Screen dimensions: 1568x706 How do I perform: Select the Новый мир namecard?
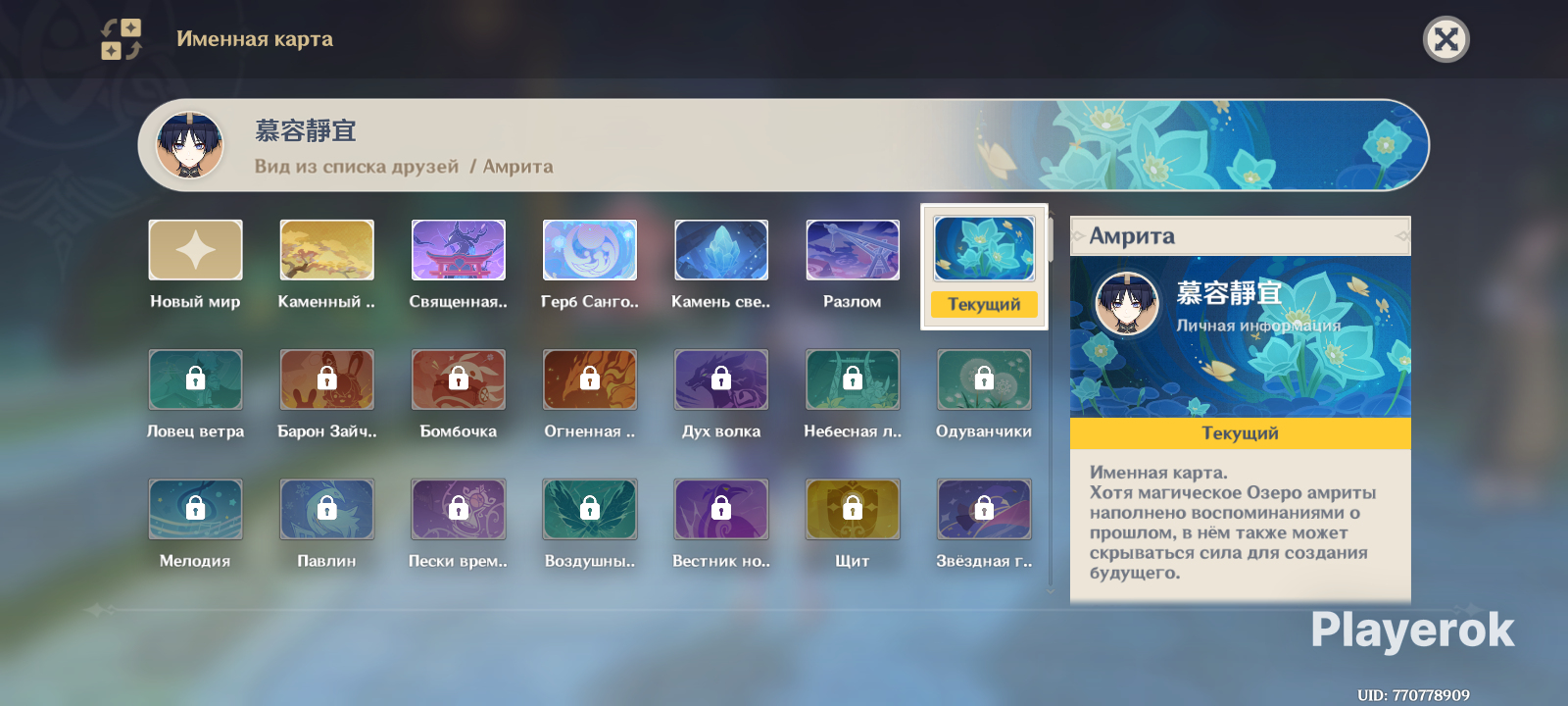coord(195,250)
